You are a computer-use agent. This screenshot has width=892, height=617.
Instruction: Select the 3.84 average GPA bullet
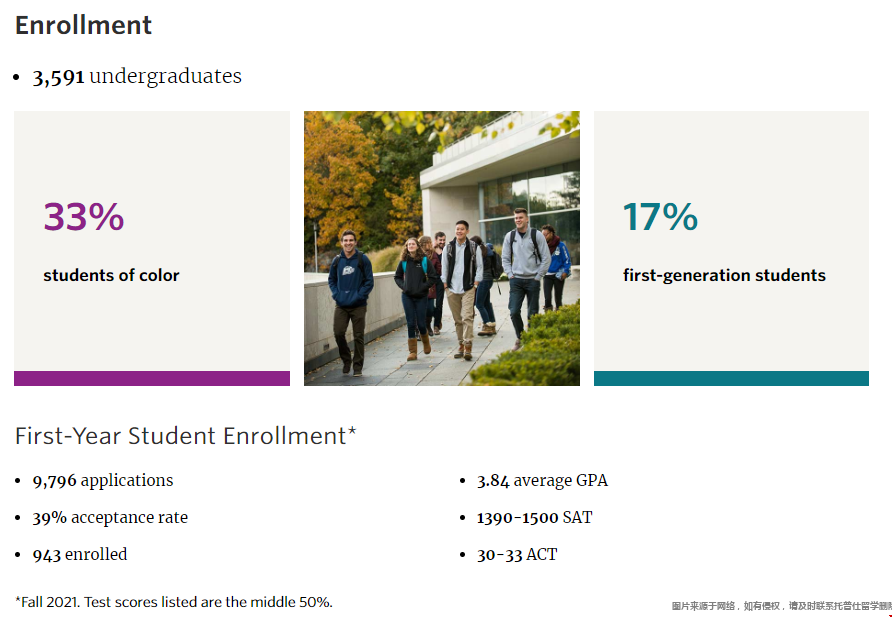point(542,481)
